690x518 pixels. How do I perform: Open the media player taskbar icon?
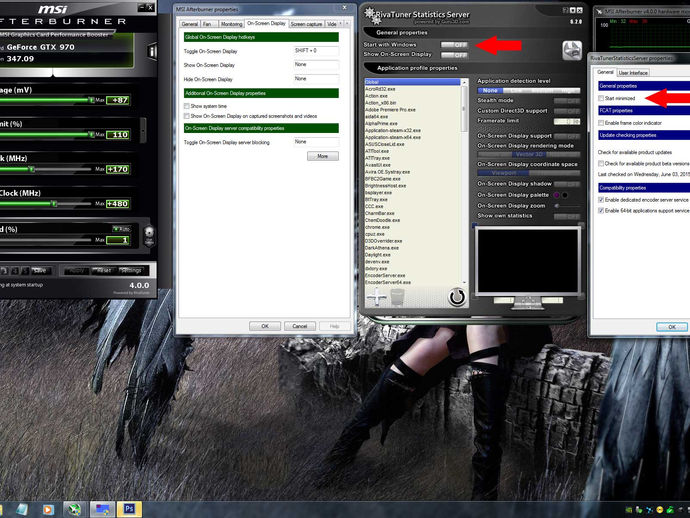coord(48,509)
